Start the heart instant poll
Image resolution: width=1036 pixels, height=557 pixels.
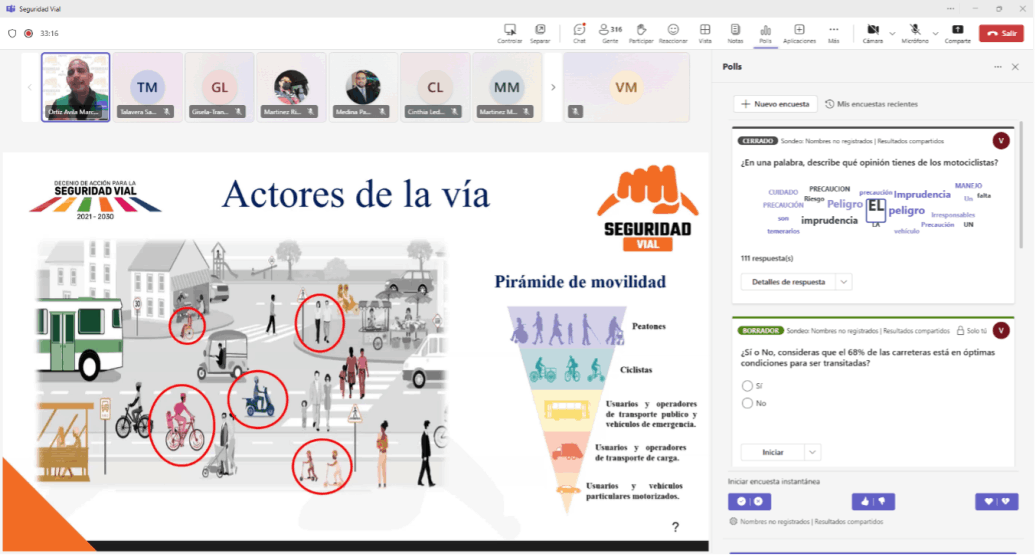997,501
